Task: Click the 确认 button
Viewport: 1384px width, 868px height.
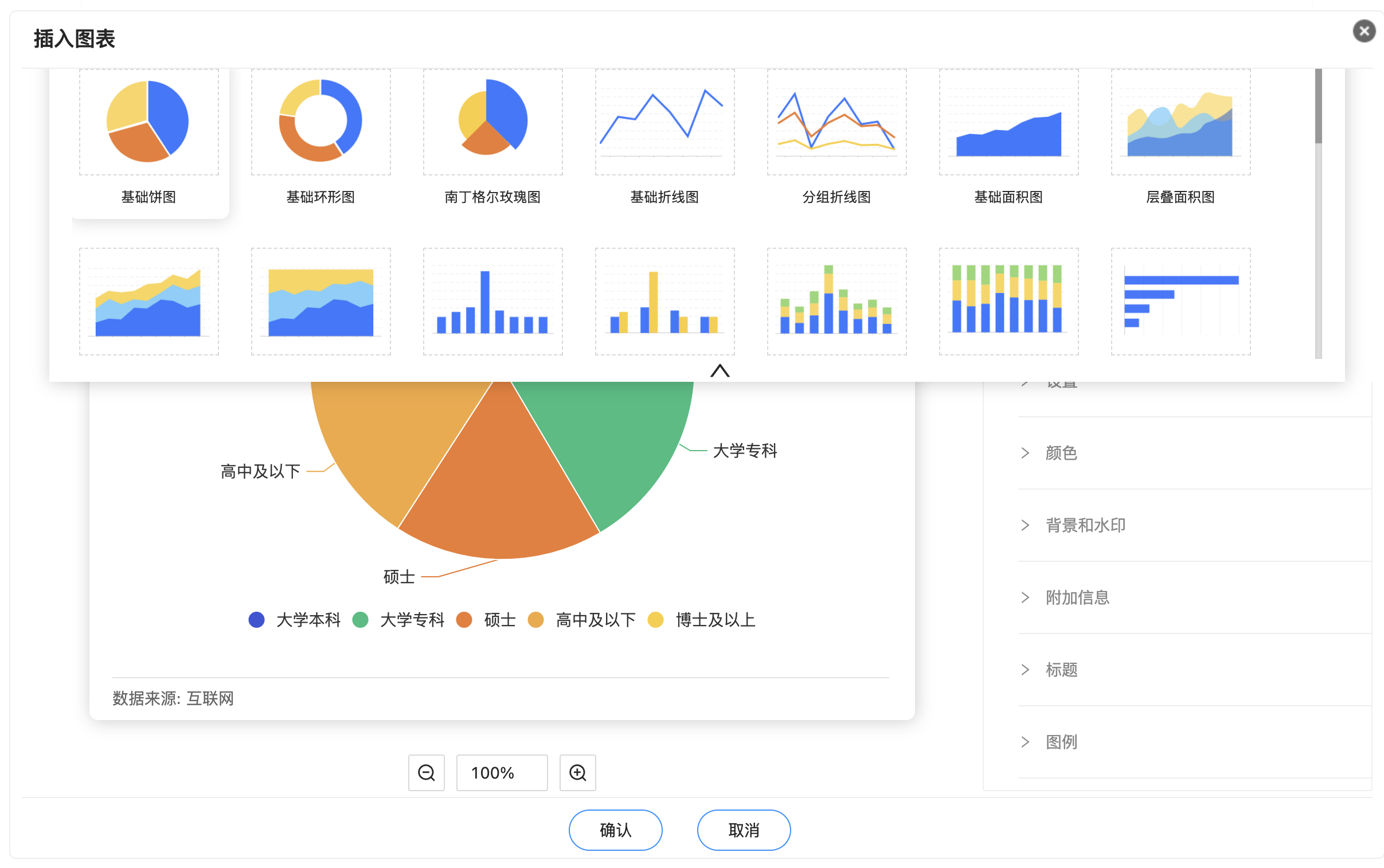Action: point(615,830)
